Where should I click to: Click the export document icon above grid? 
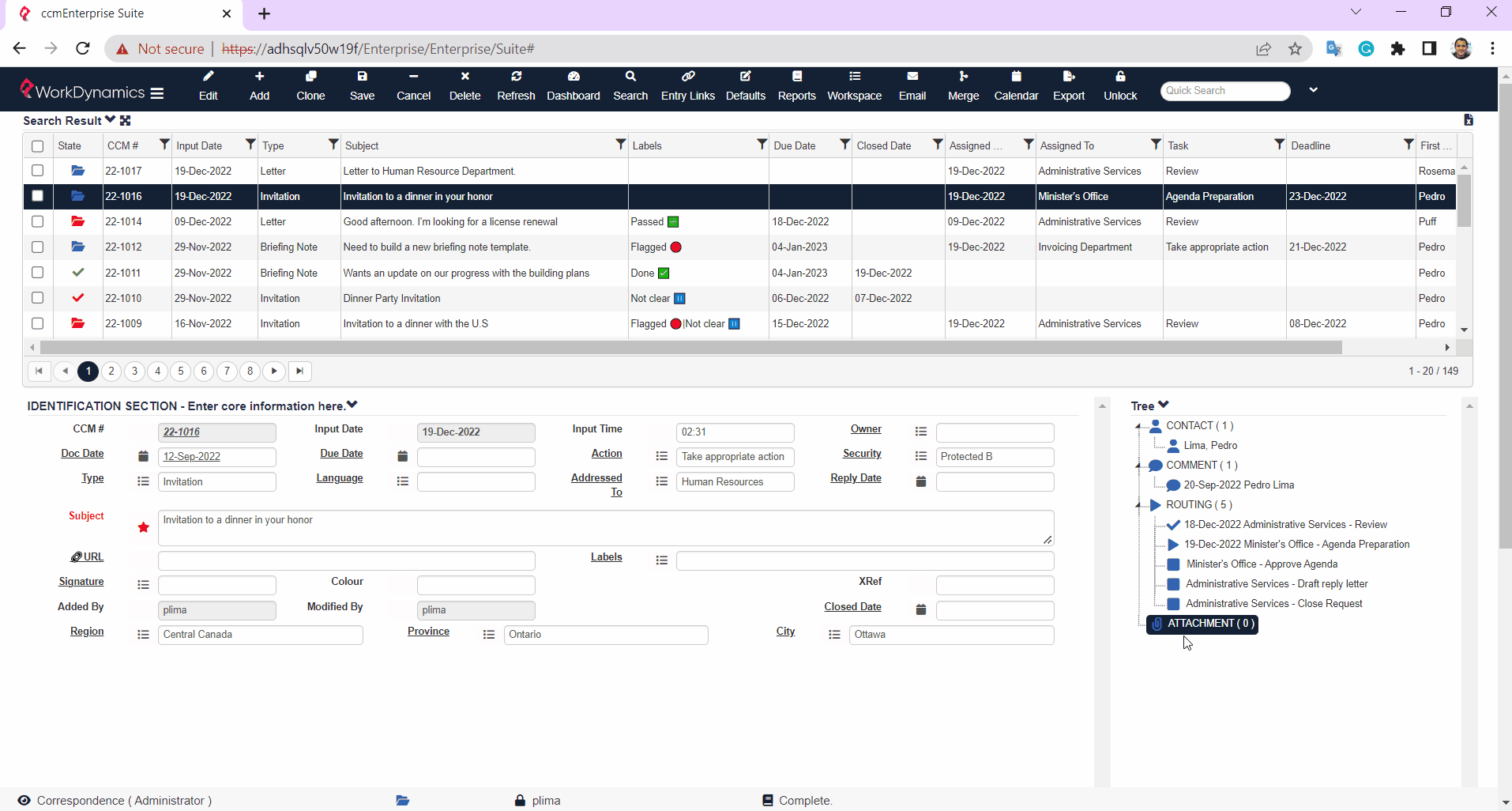(x=1469, y=120)
